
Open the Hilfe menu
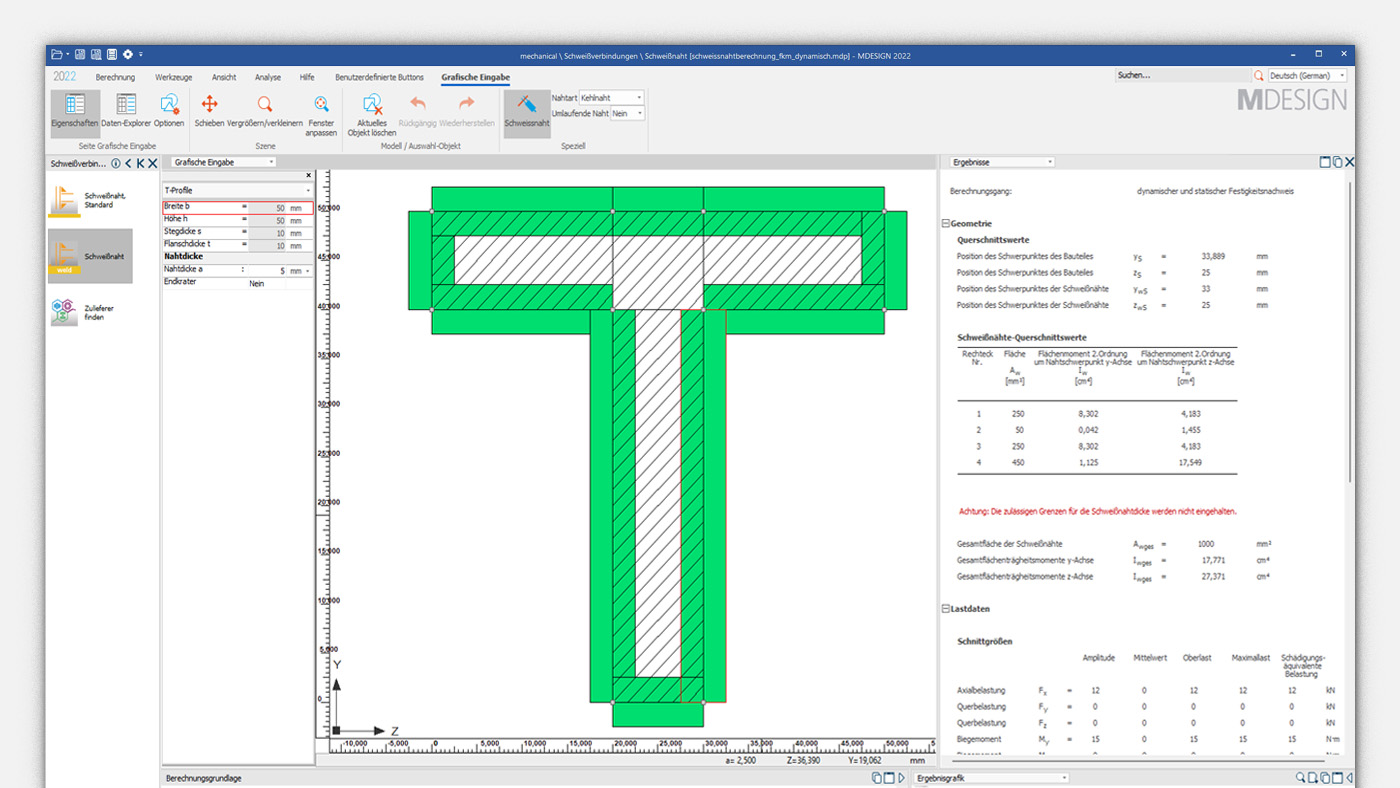pyautogui.click(x=307, y=77)
